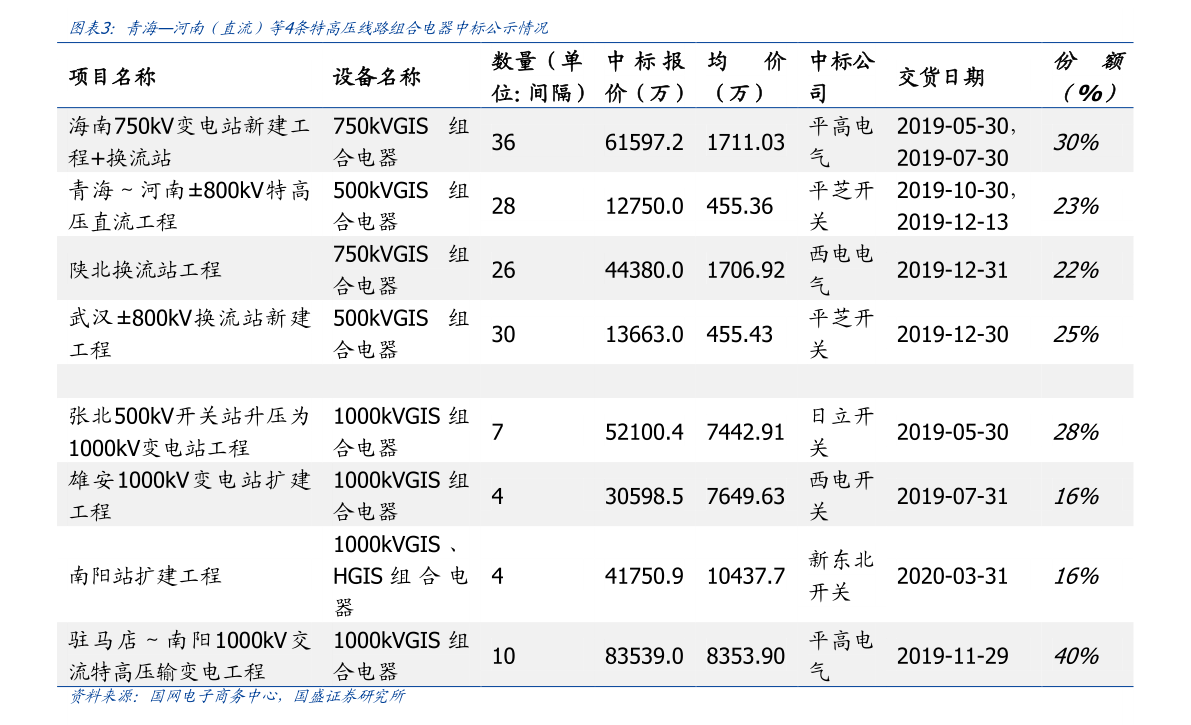Click the table title starting with 图表3
1191x725 pixels.
(308, 28)
